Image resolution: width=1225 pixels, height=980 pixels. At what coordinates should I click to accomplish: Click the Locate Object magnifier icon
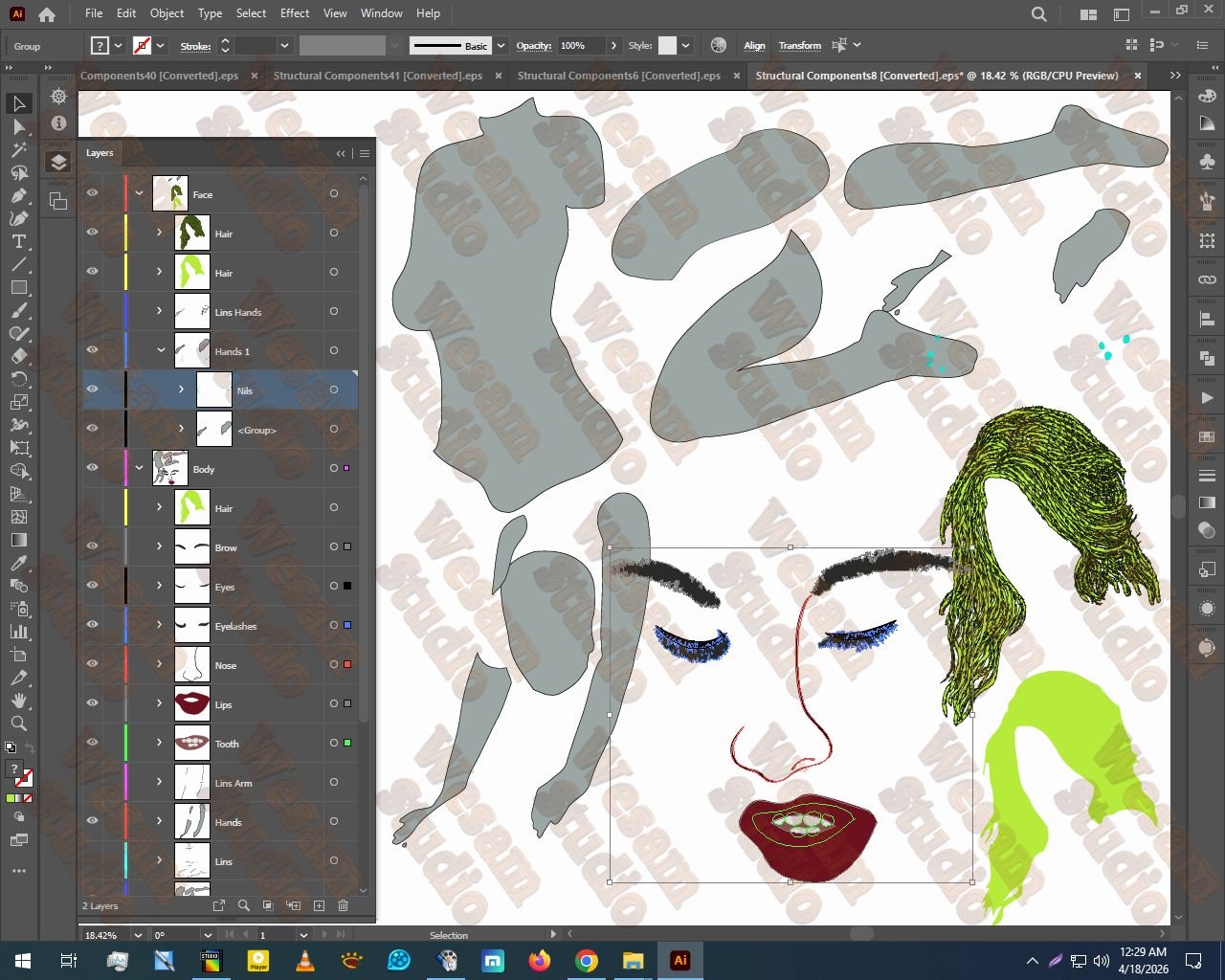coord(244,905)
